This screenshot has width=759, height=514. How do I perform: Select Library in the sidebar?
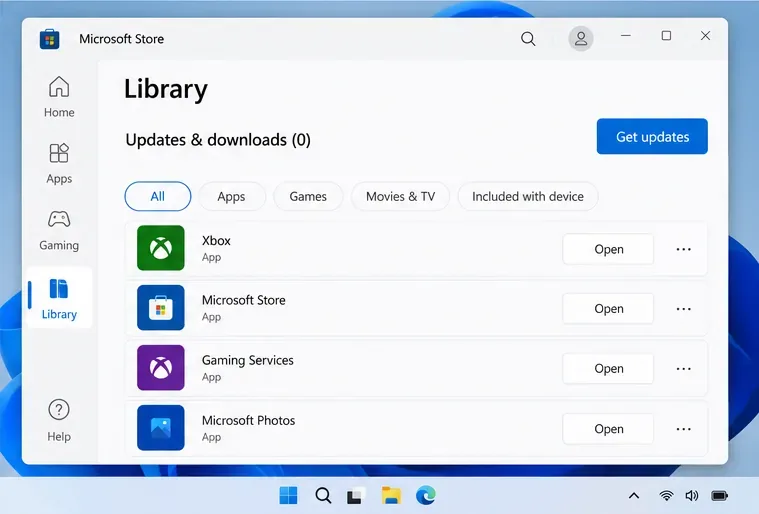tap(59, 299)
